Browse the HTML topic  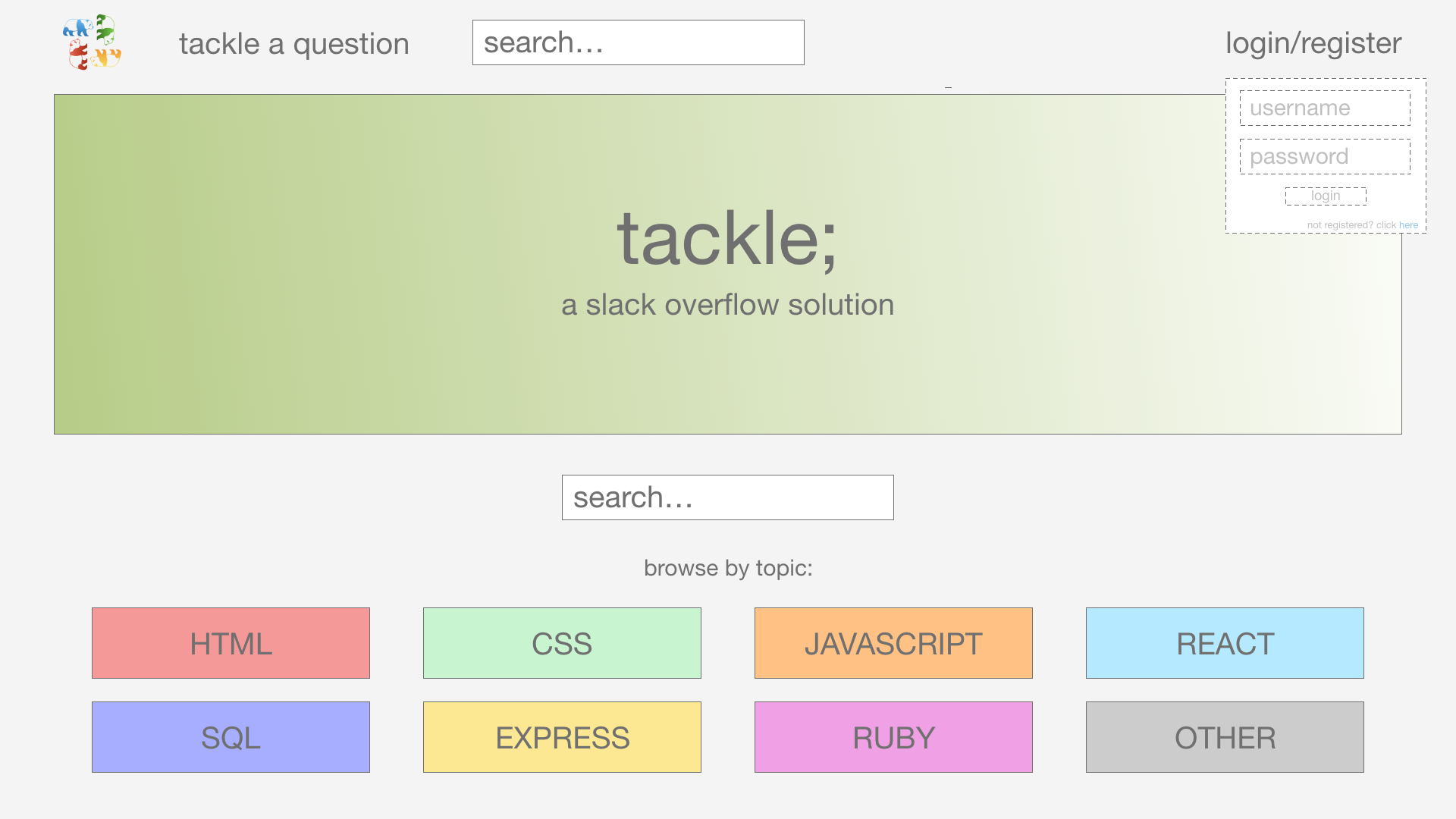tap(231, 643)
